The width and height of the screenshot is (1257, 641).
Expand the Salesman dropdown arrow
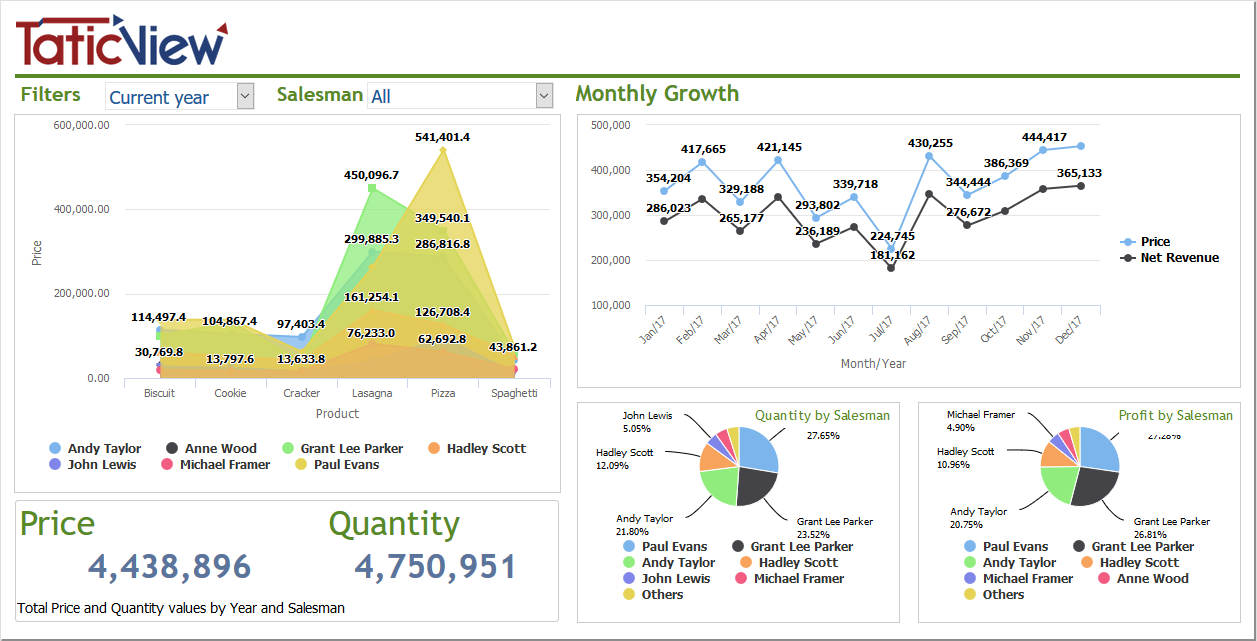click(x=544, y=96)
